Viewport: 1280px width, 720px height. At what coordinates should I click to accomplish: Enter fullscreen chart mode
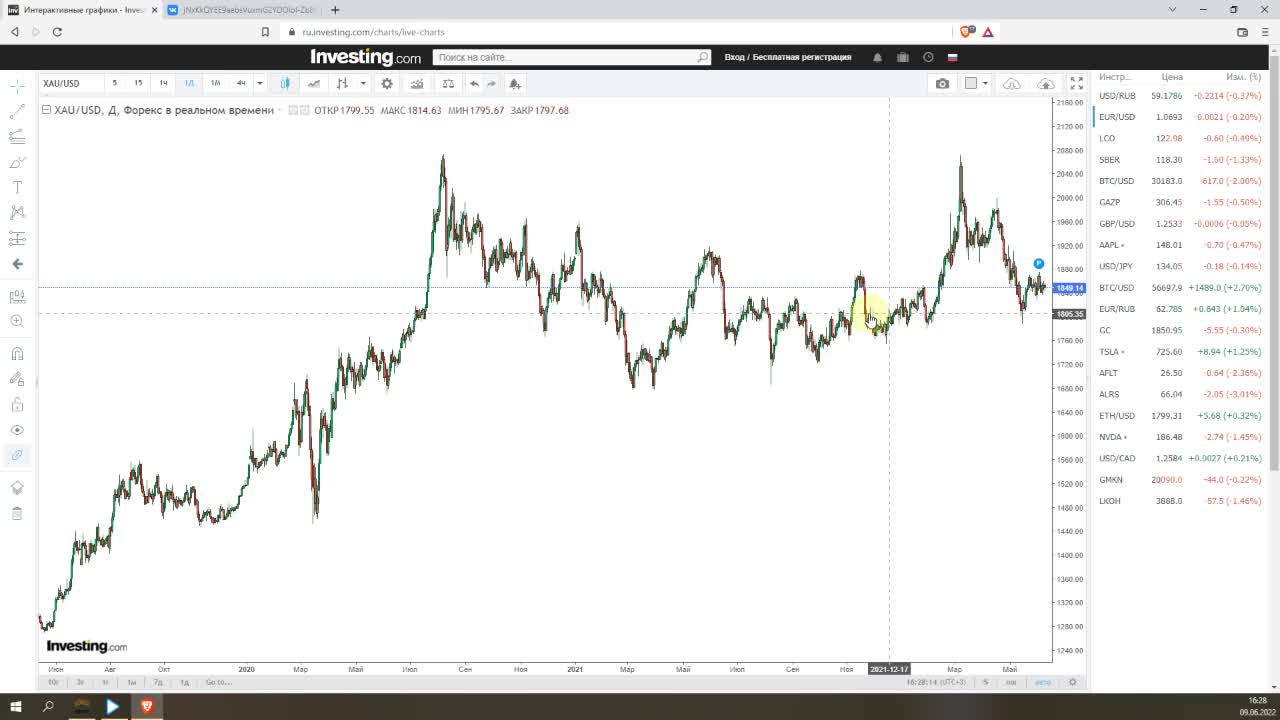pos(1076,83)
